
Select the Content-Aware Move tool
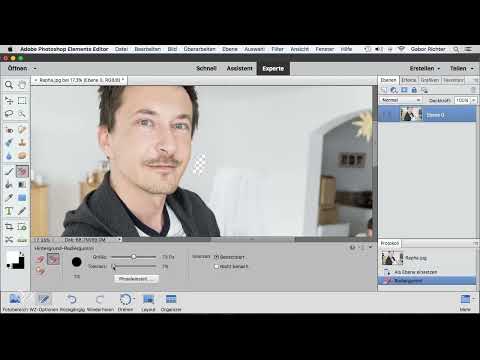9,240
